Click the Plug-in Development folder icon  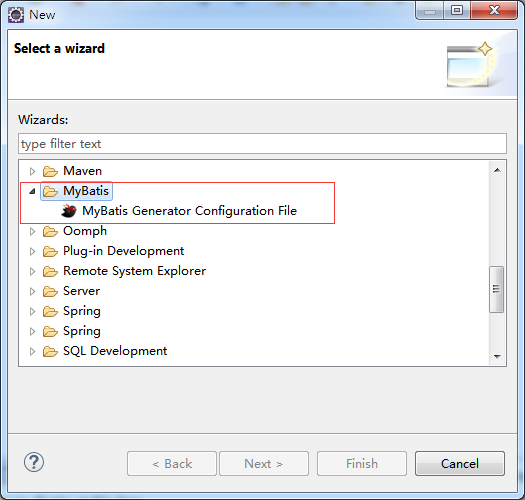click(50, 251)
